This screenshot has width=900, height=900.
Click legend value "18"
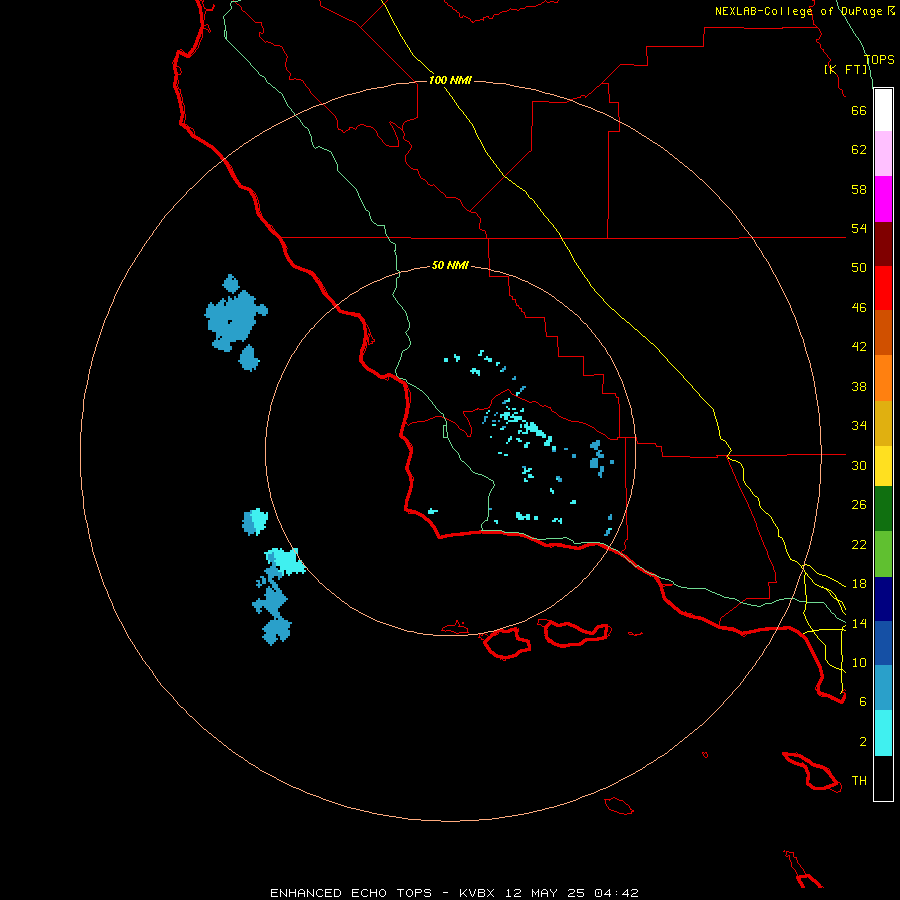click(x=859, y=584)
